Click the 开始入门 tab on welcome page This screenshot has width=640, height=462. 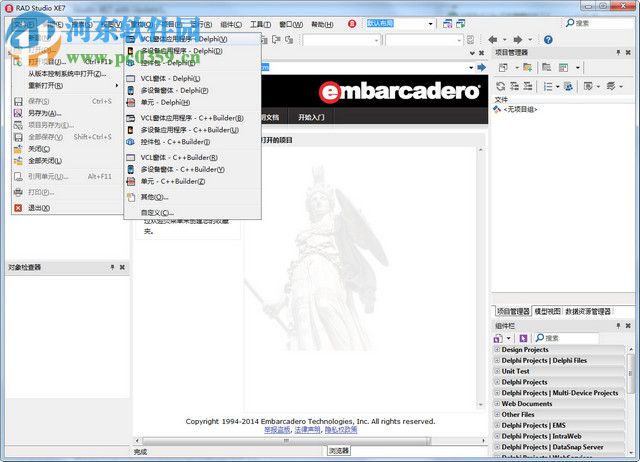pyautogui.click(x=311, y=117)
